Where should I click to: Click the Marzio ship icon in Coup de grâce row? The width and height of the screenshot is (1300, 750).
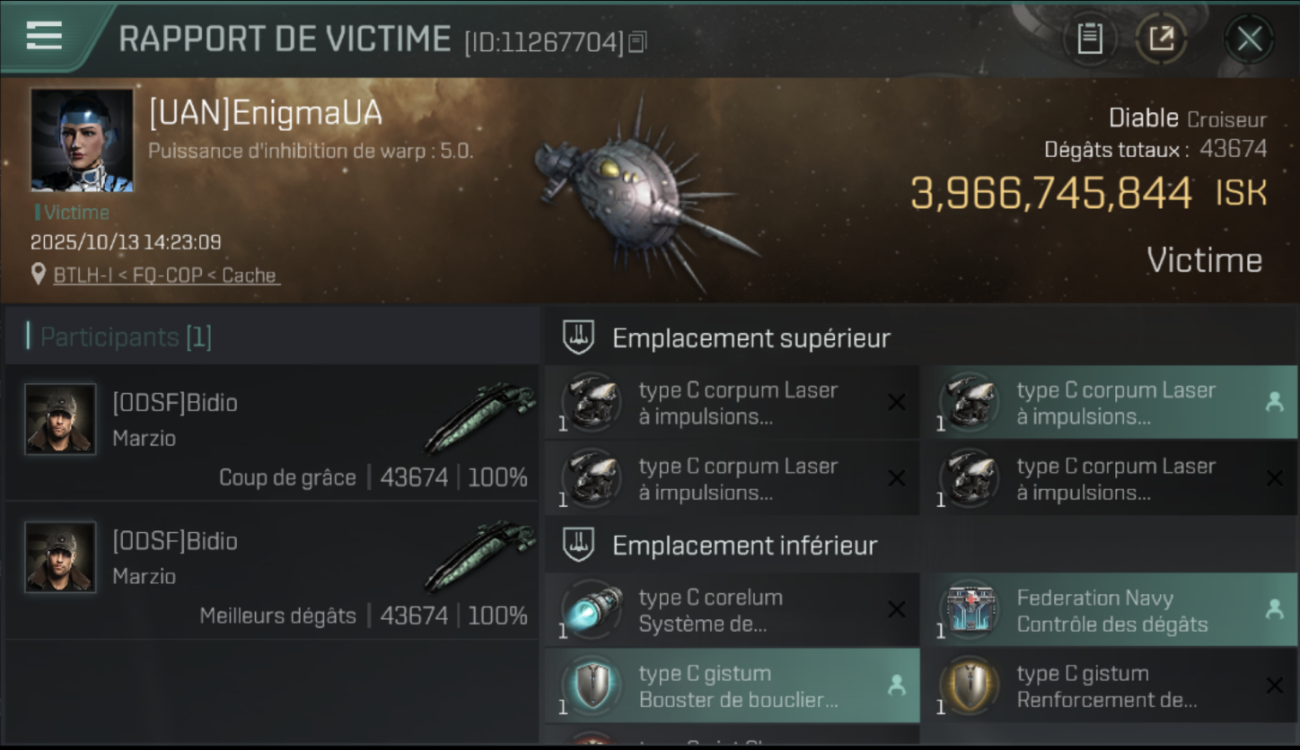coord(480,418)
